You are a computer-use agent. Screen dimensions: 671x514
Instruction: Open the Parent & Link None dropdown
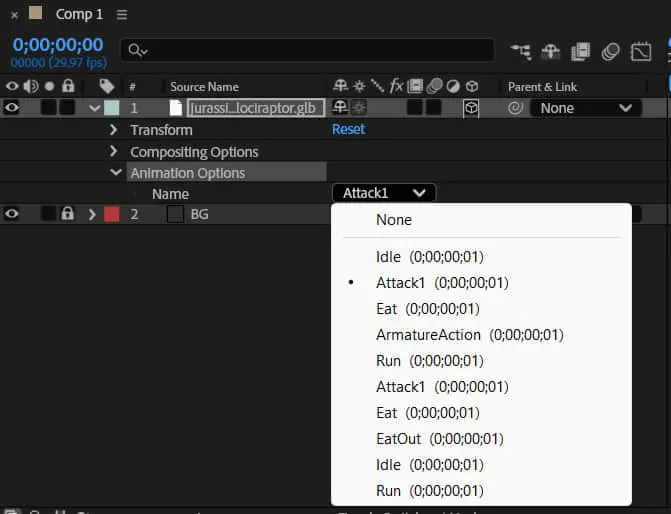(586, 108)
